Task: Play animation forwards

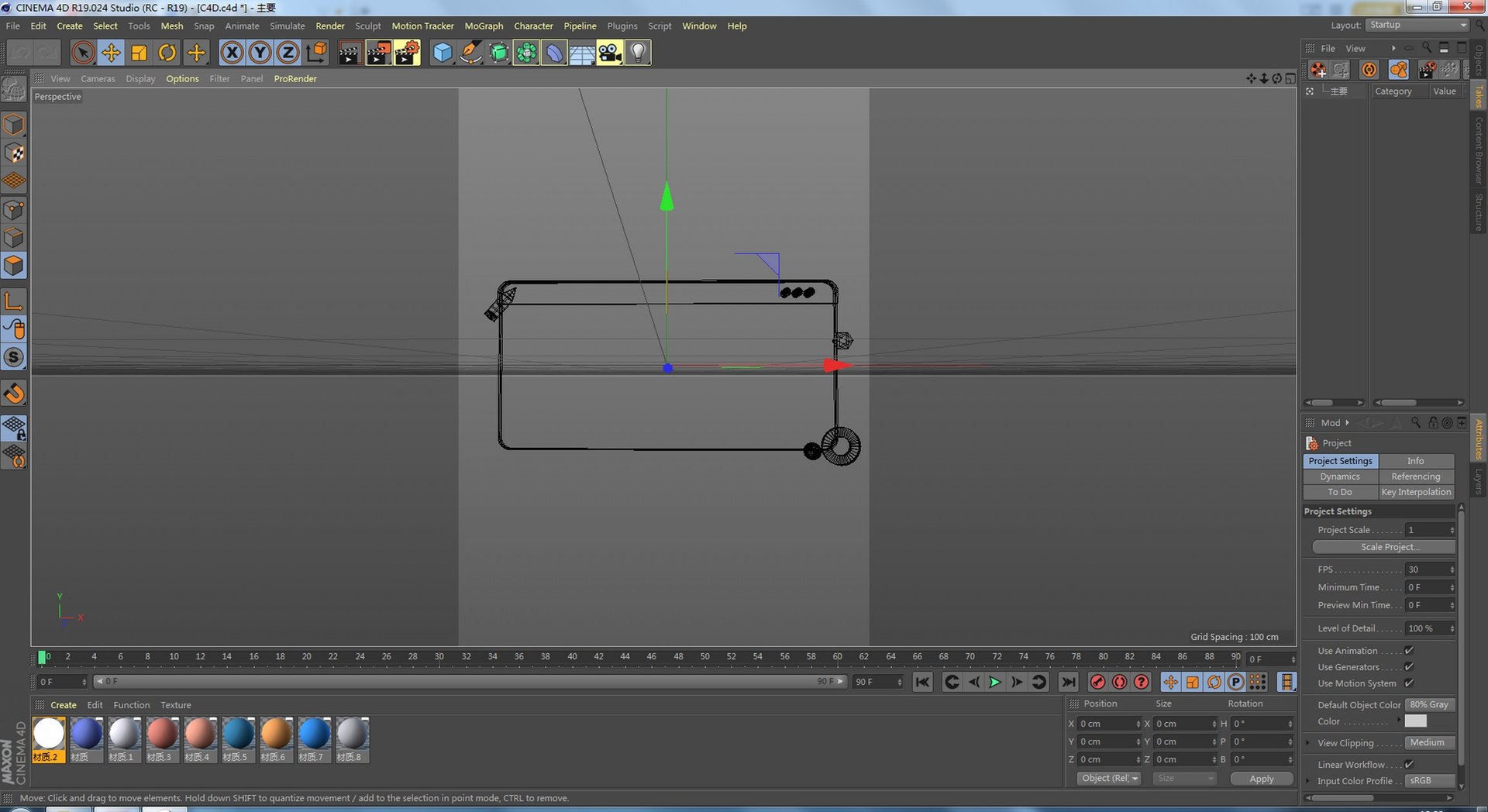Action: tap(996, 682)
